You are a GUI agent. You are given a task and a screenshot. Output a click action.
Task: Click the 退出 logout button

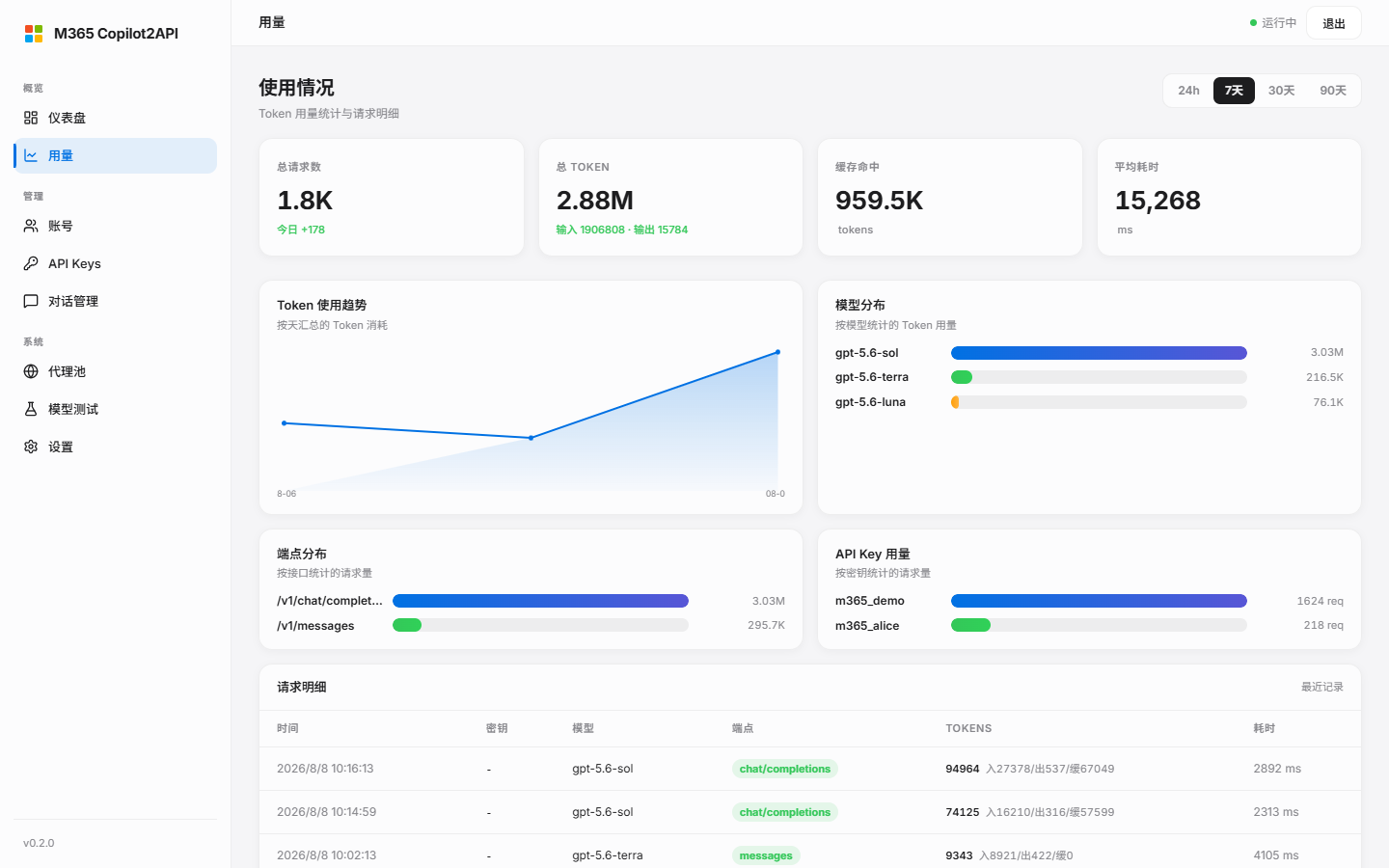tap(1334, 23)
